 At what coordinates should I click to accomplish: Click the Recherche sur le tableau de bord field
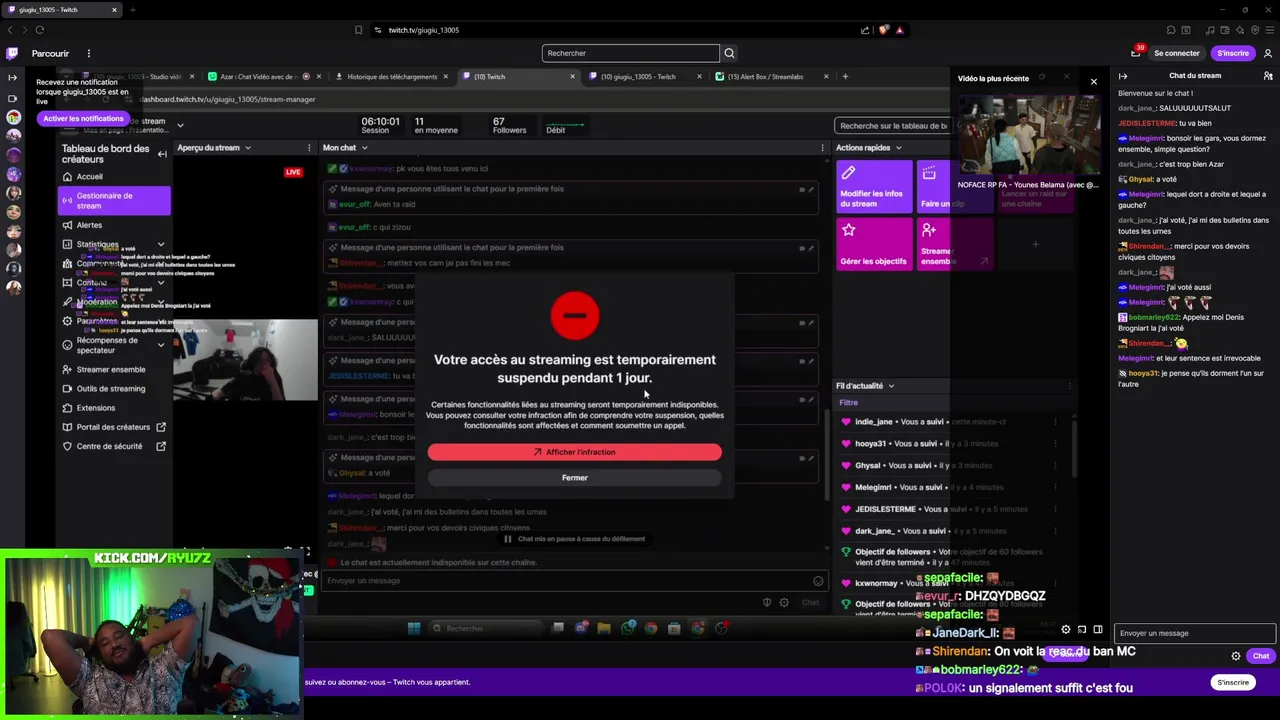892,126
